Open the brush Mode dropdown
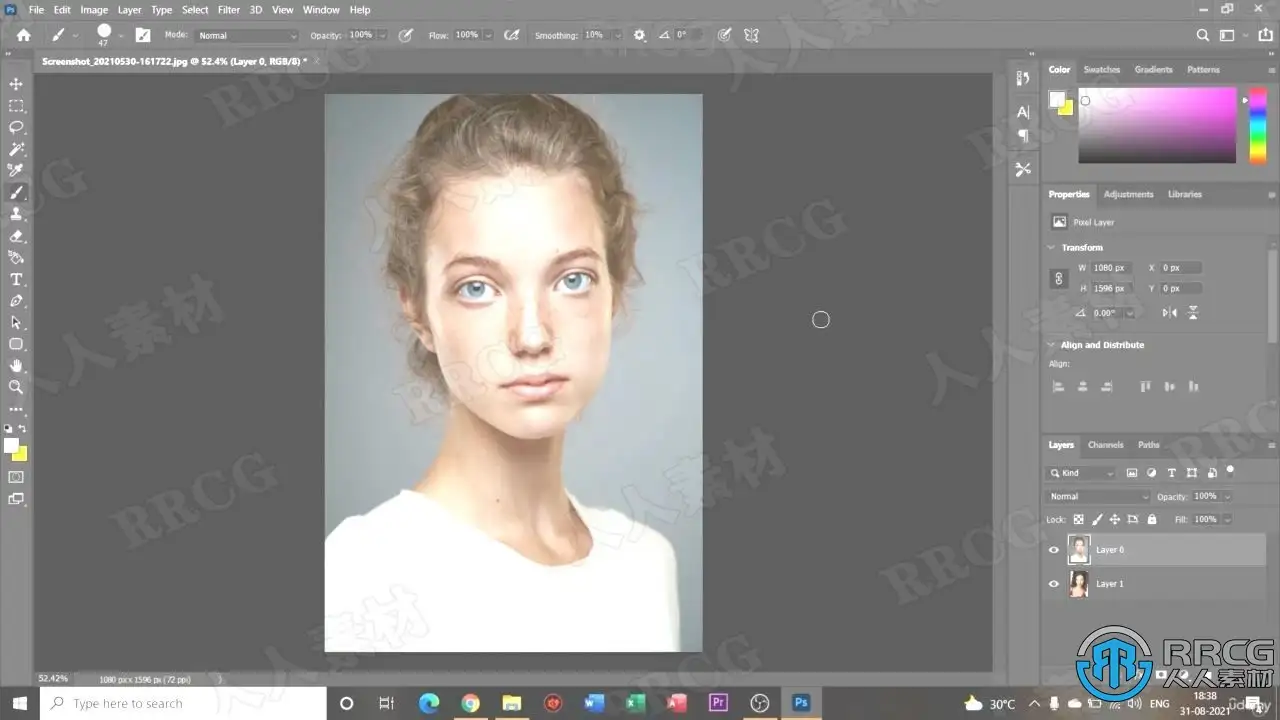The width and height of the screenshot is (1280, 720). (x=246, y=36)
